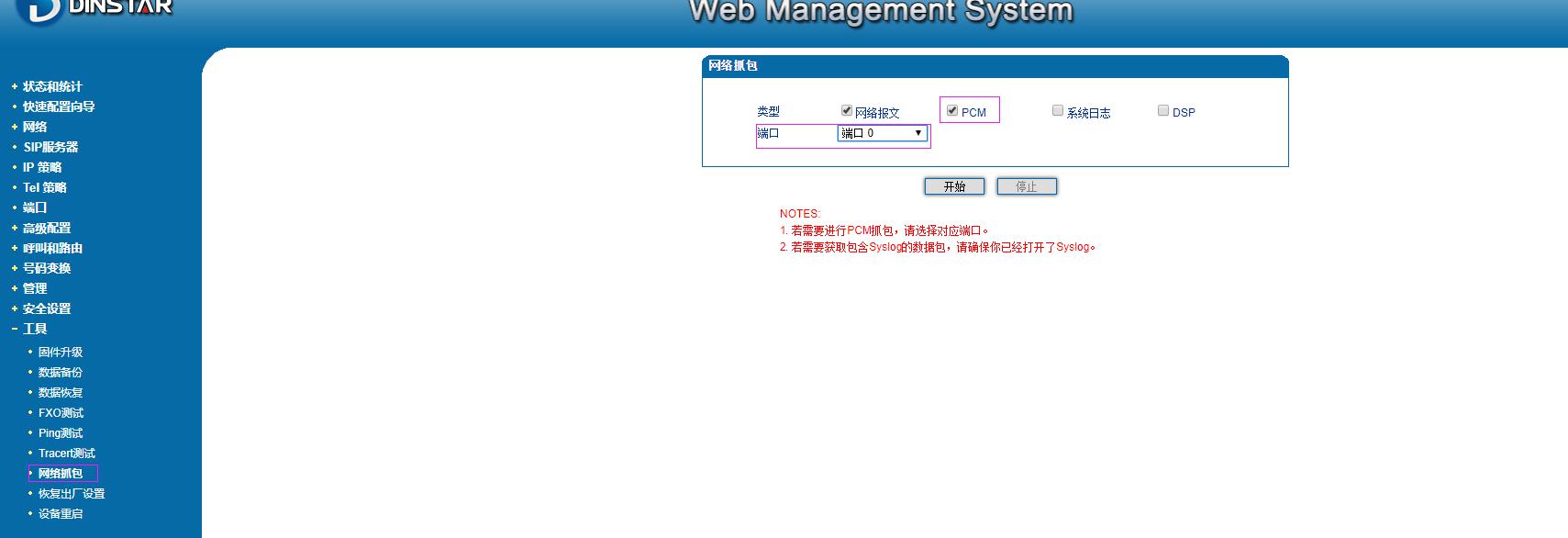Viewport: 1568px width, 538px height.
Task: Click note 2 about Syslog
Action: click(938, 247)
